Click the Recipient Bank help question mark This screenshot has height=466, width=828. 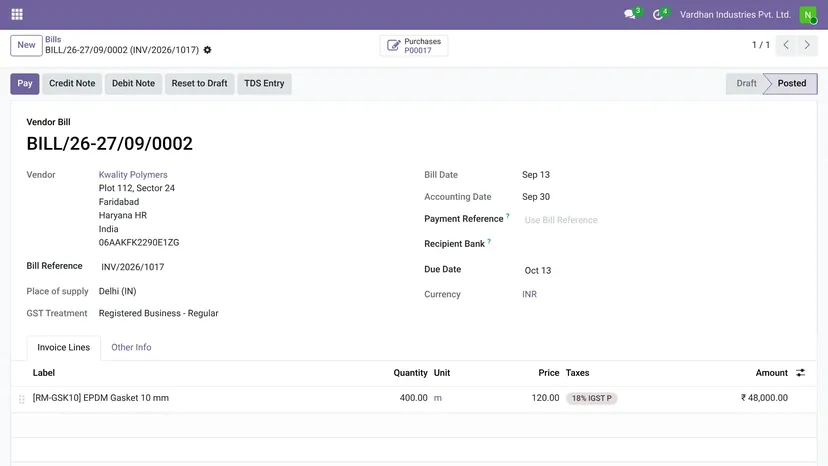click(489, 241)
